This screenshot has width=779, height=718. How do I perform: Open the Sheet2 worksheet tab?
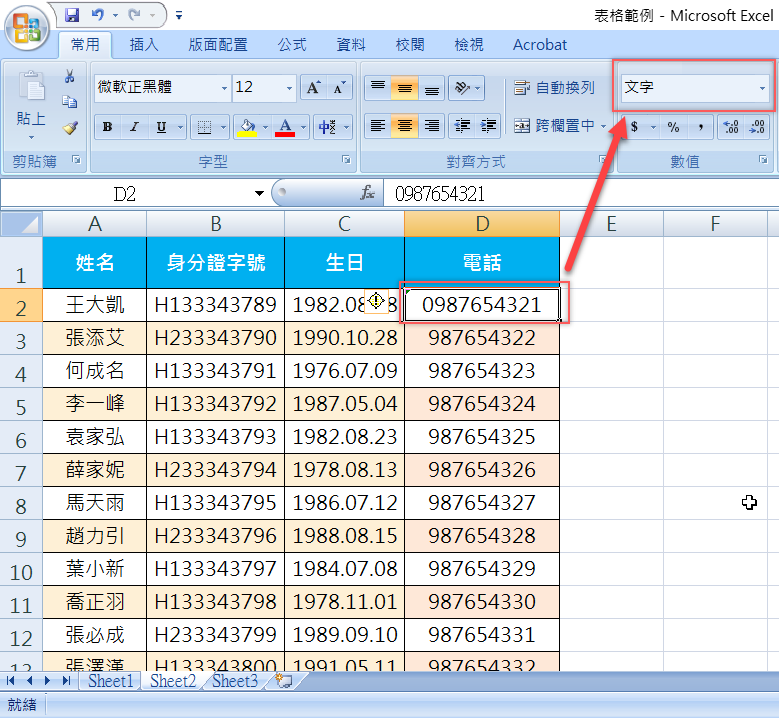173,681
